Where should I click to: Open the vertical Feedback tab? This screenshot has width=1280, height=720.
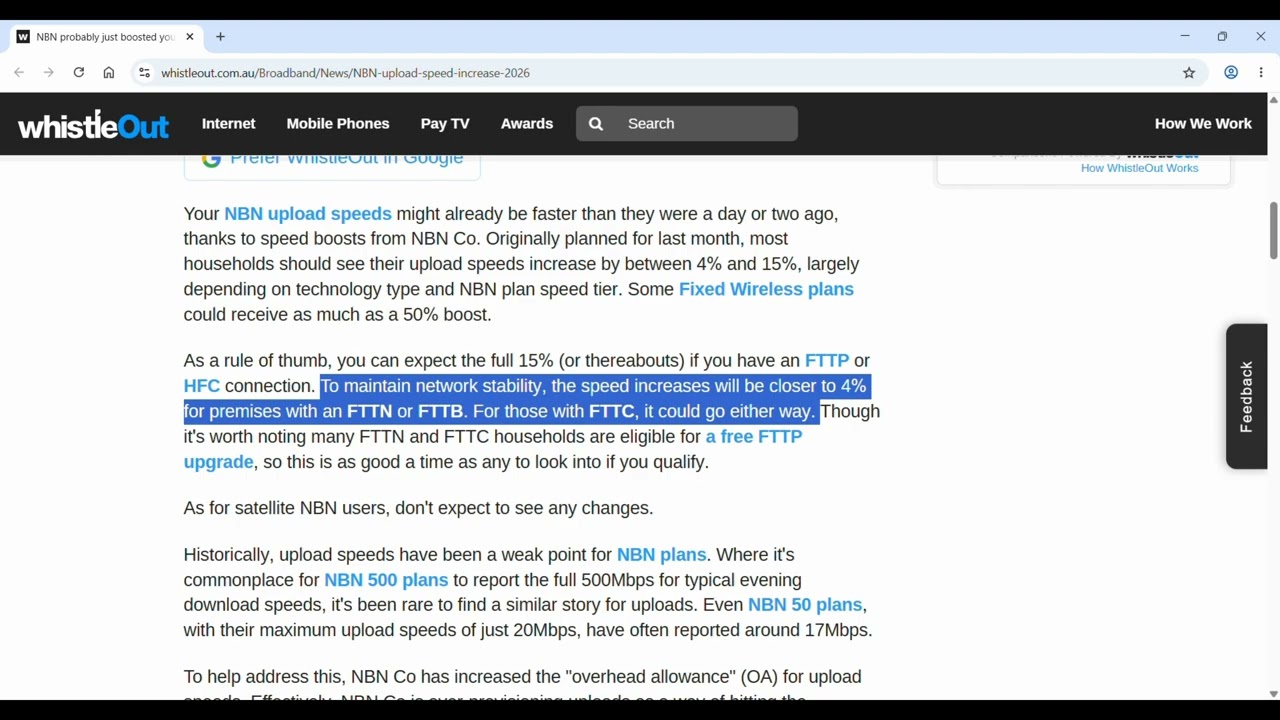coord(1246,397)
